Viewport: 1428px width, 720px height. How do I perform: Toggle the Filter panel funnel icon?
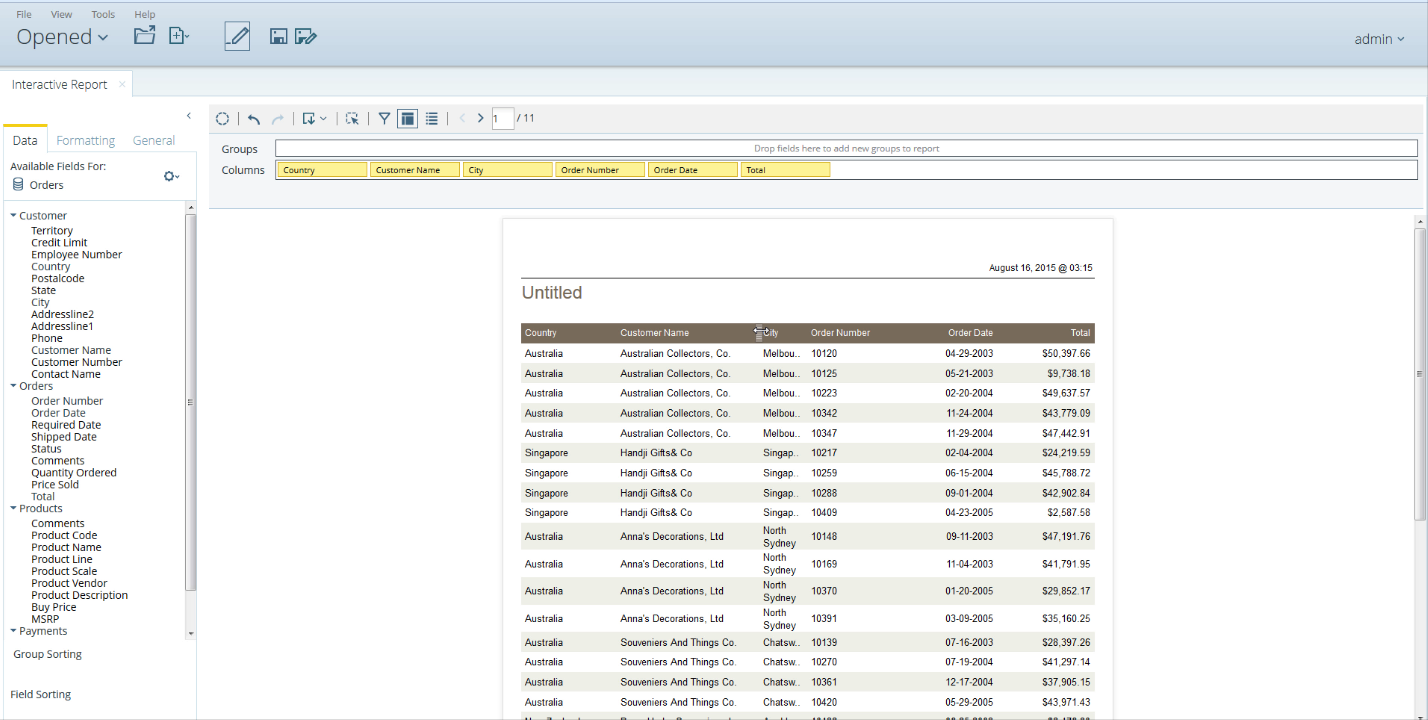tap(384, 119)
